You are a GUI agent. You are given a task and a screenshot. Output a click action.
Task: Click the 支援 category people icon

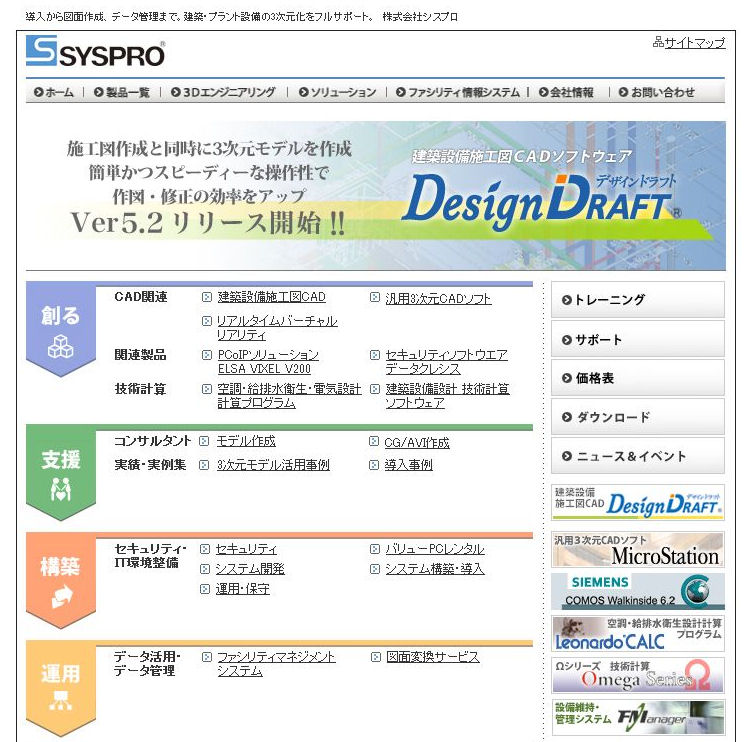[x=61, y=489]
